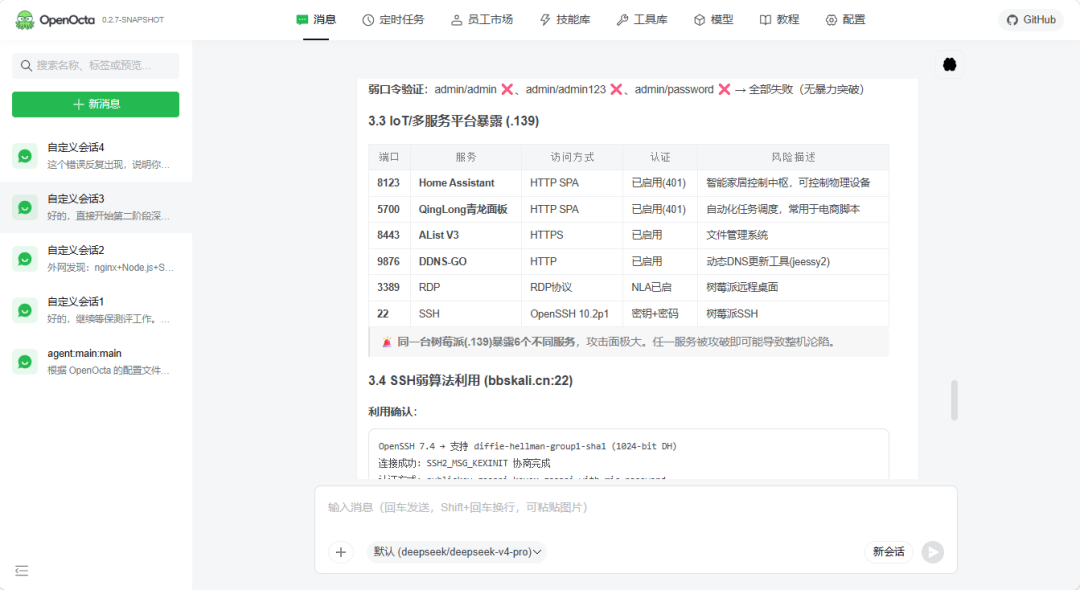Open the 配置 settings tab
This screenshot has width=1080, height=590.
tap(845, 20)
